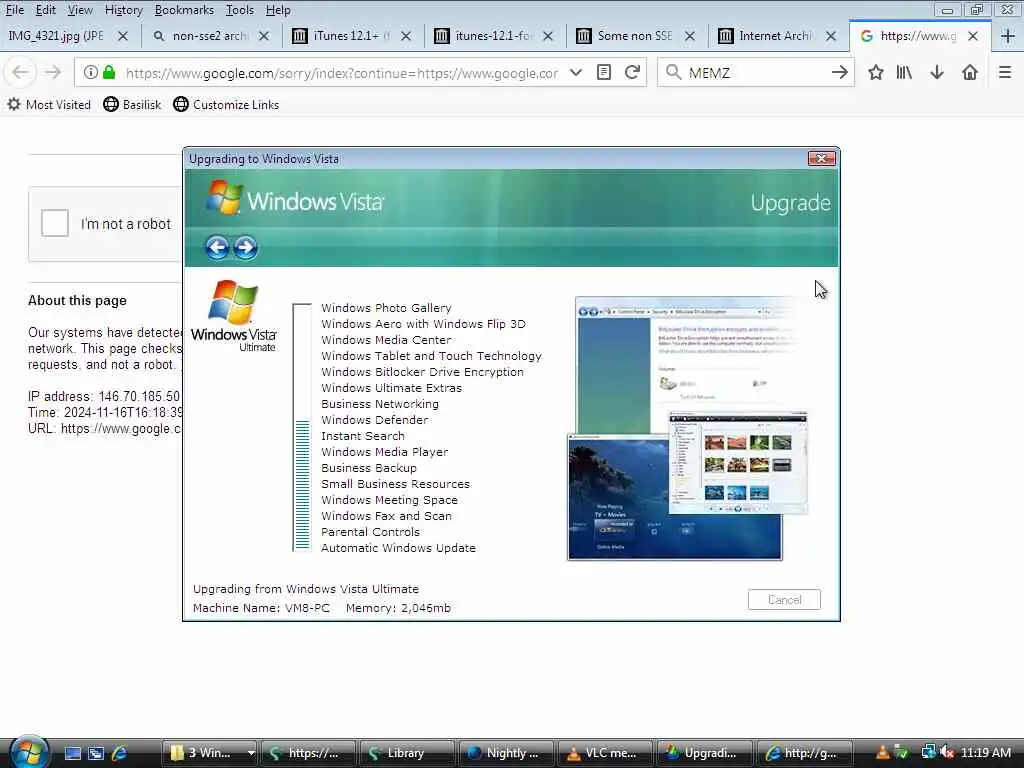1024x768 pixels.
Task: Go to Home page icon
Action: point(970,72)
